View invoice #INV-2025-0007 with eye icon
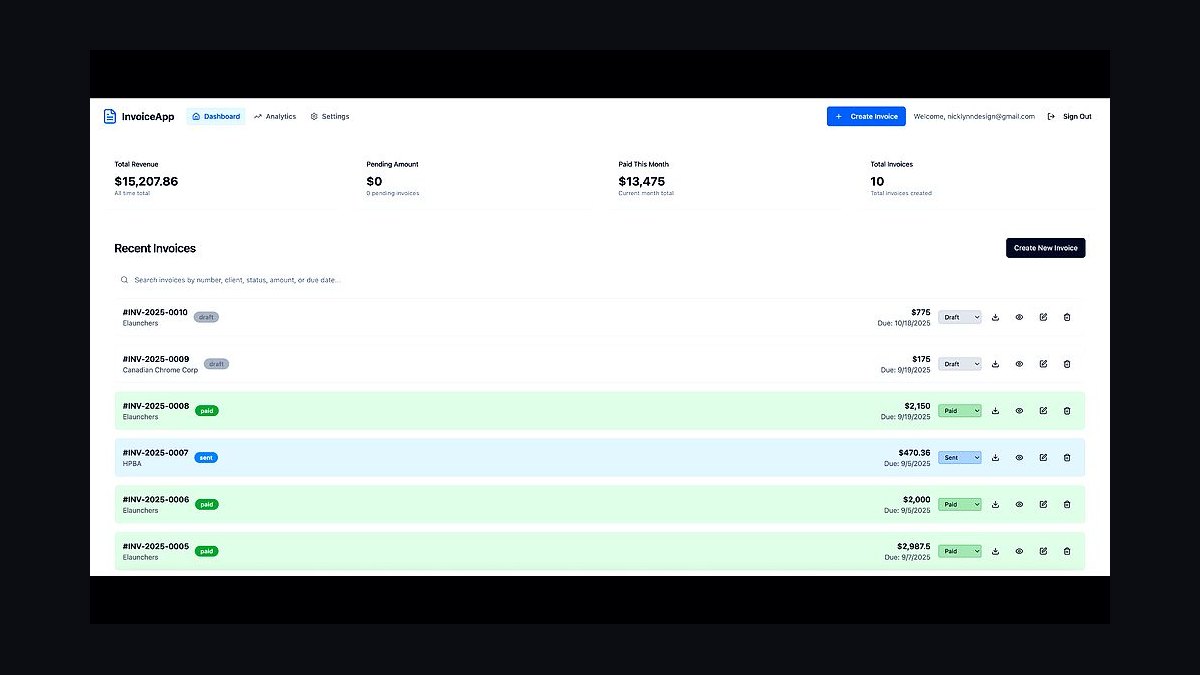 1019,458
